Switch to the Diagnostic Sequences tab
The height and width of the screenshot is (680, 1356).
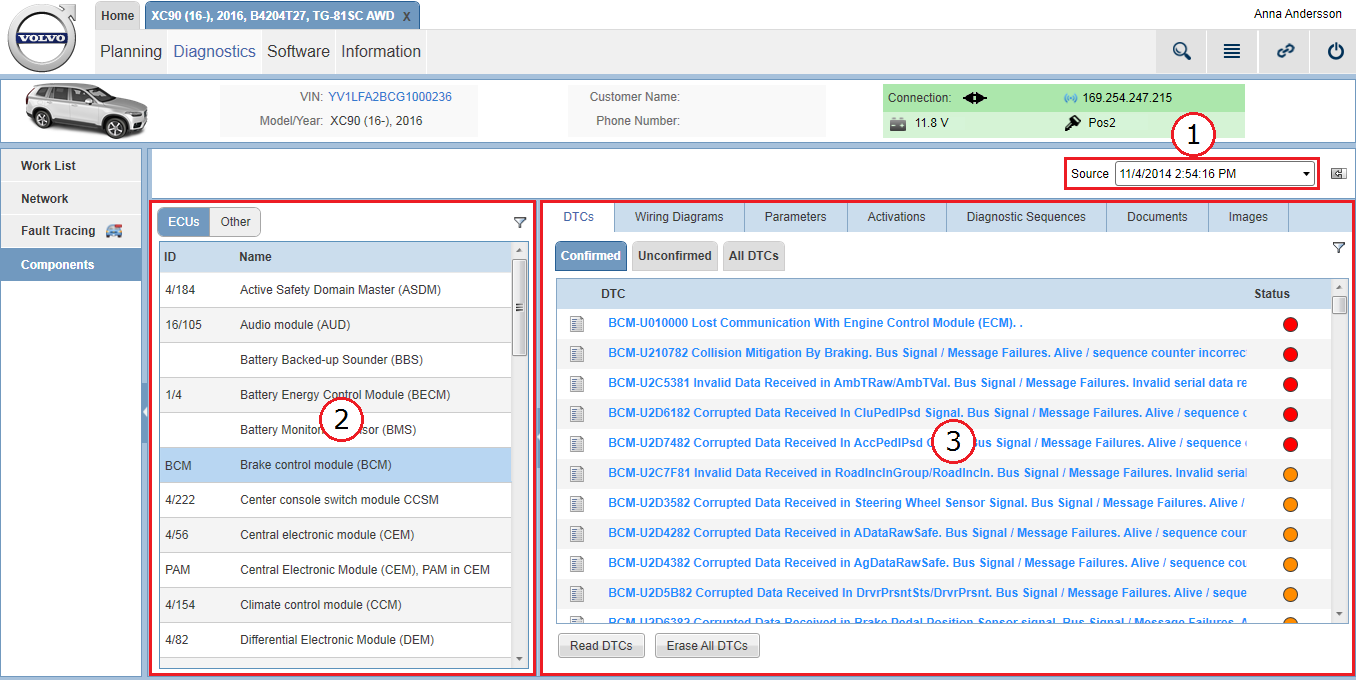coord(1026,217)
